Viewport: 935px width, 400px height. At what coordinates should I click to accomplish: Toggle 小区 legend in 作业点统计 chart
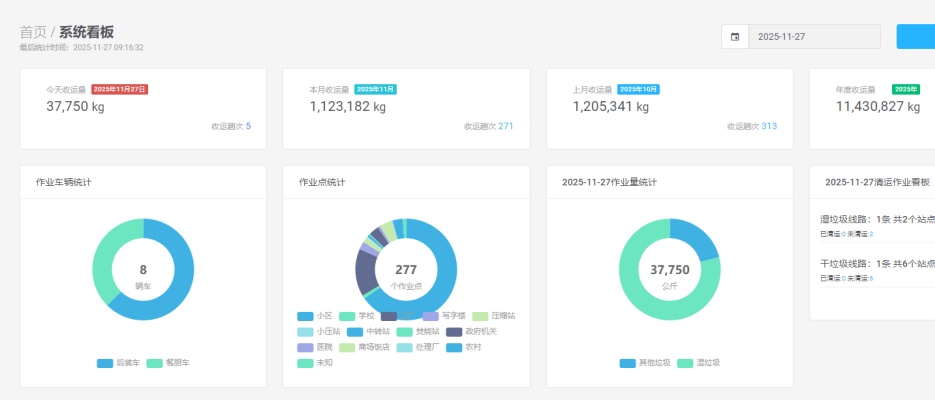click(x=315, y=315)
